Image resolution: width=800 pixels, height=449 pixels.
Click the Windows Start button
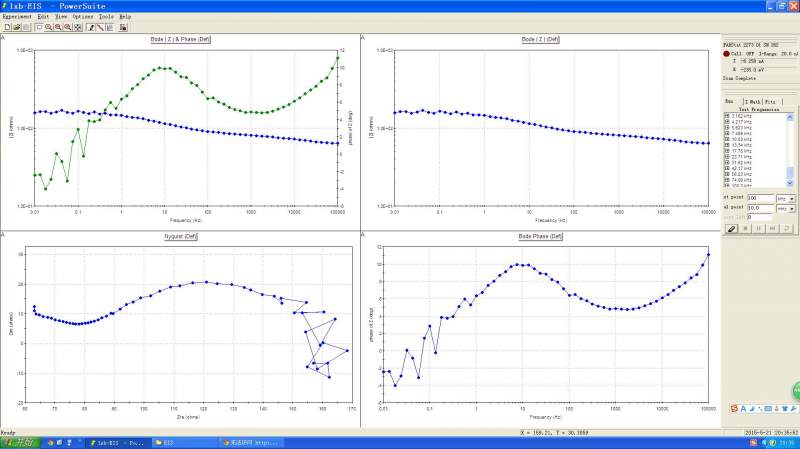tap(19, 443)
